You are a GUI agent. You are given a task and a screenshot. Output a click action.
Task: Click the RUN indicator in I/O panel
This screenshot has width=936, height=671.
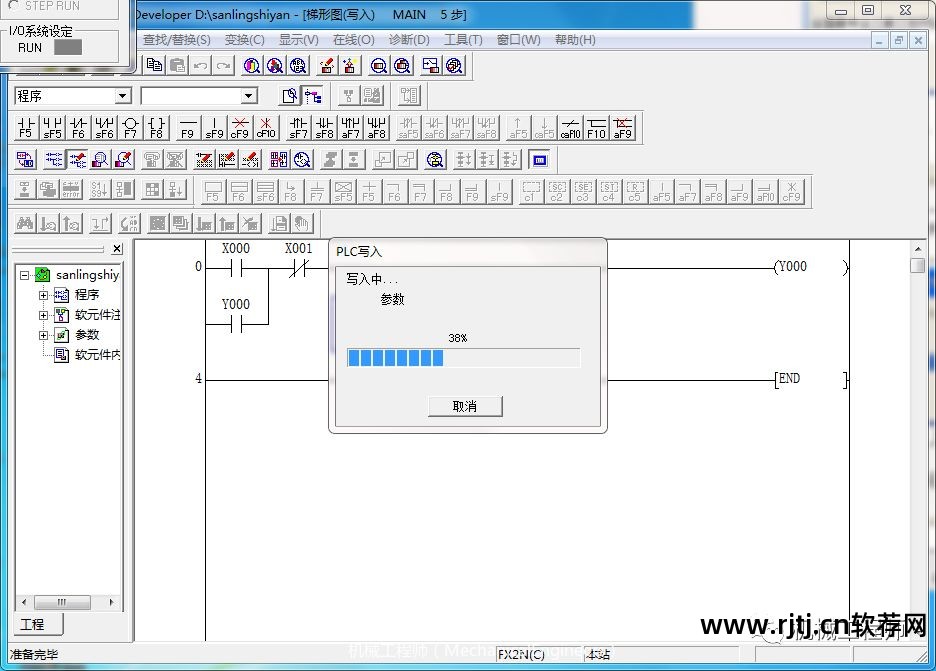click(68, 48)
